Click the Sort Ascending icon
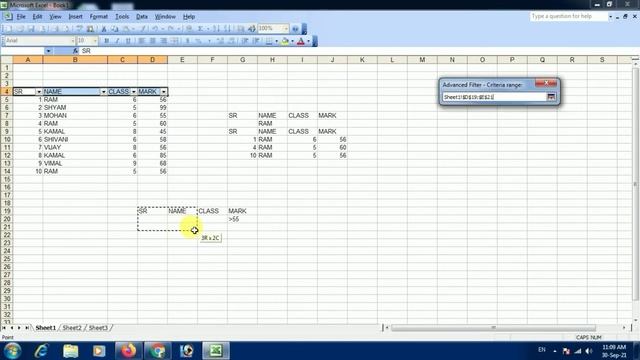Image resolution: width=640 pixels, height=360 pixels. coord(216,29)
